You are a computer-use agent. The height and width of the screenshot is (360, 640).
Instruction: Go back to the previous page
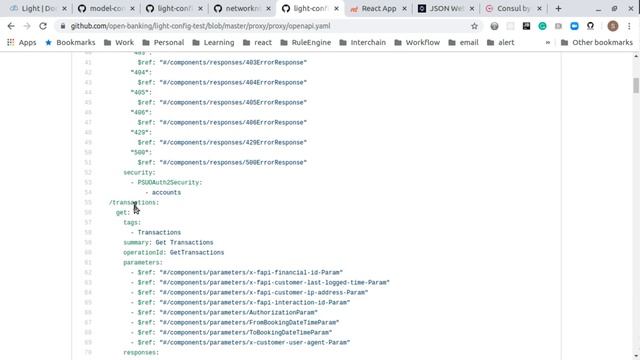(x=11, y=26)
